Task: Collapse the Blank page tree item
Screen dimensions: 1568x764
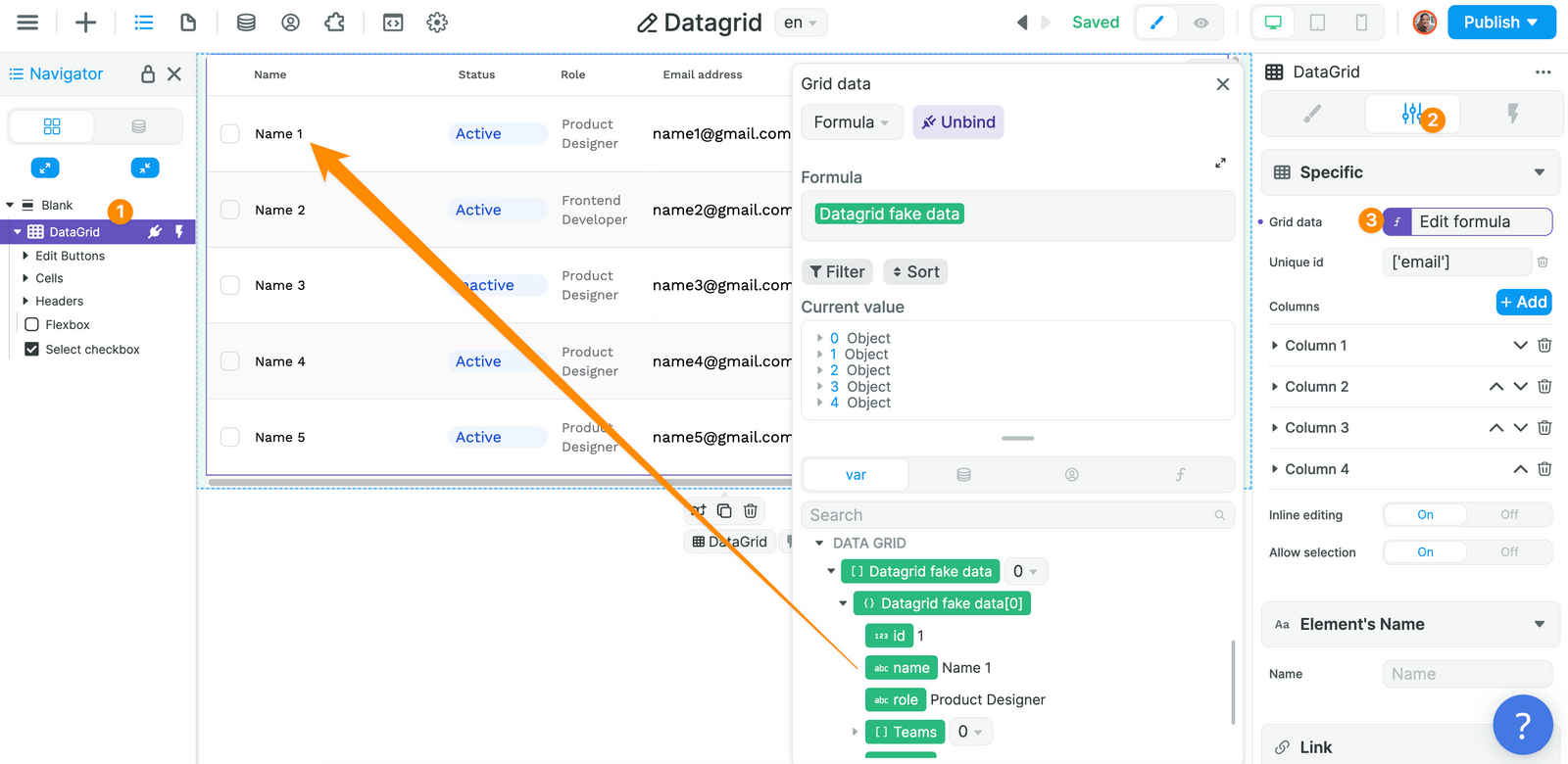Action: pos(10,205)
